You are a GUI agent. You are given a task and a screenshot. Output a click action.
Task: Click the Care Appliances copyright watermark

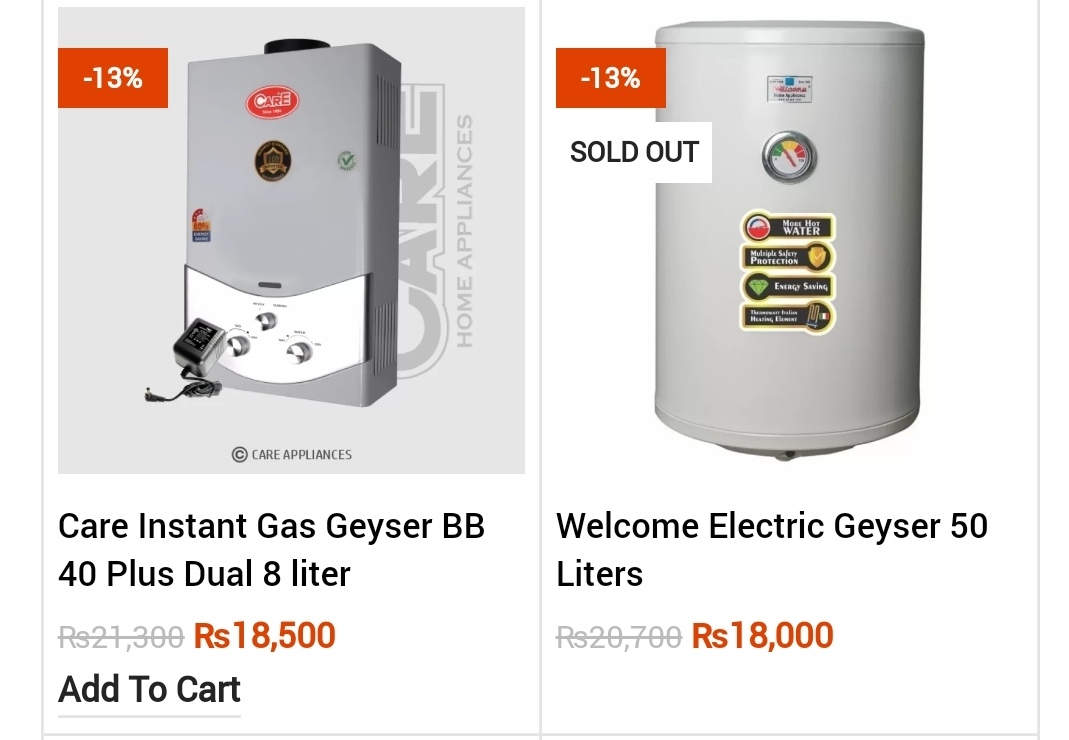point(292,454)
